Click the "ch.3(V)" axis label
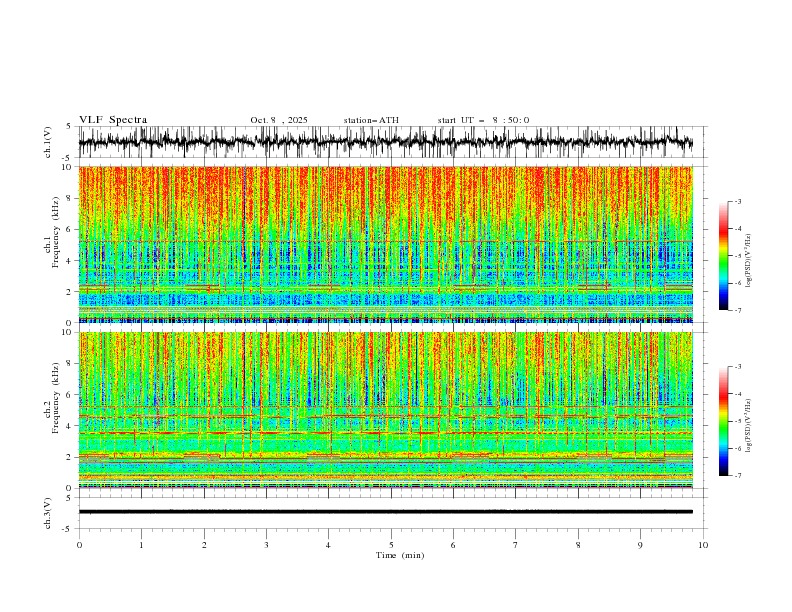 (48, 513)
